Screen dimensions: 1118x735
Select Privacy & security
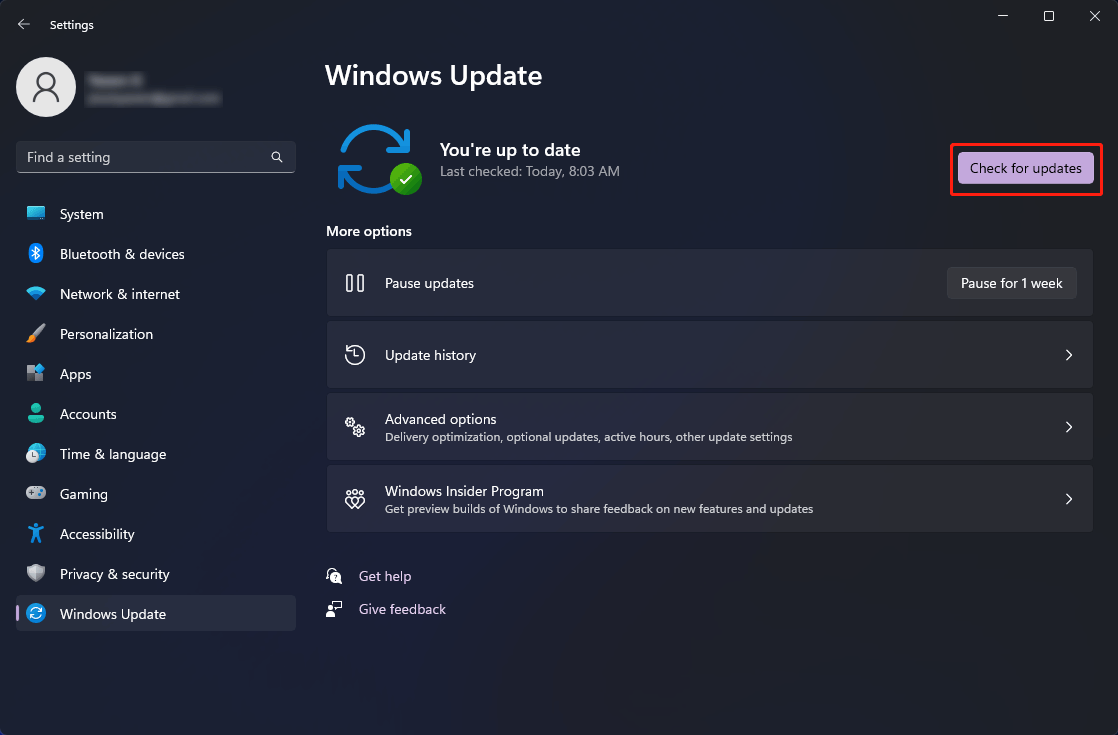(155, 574)
